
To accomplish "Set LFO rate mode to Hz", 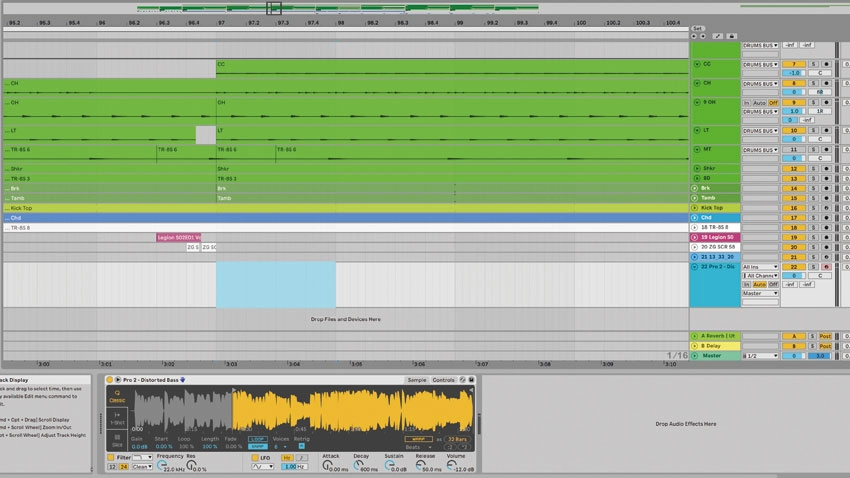I will 287,457.
